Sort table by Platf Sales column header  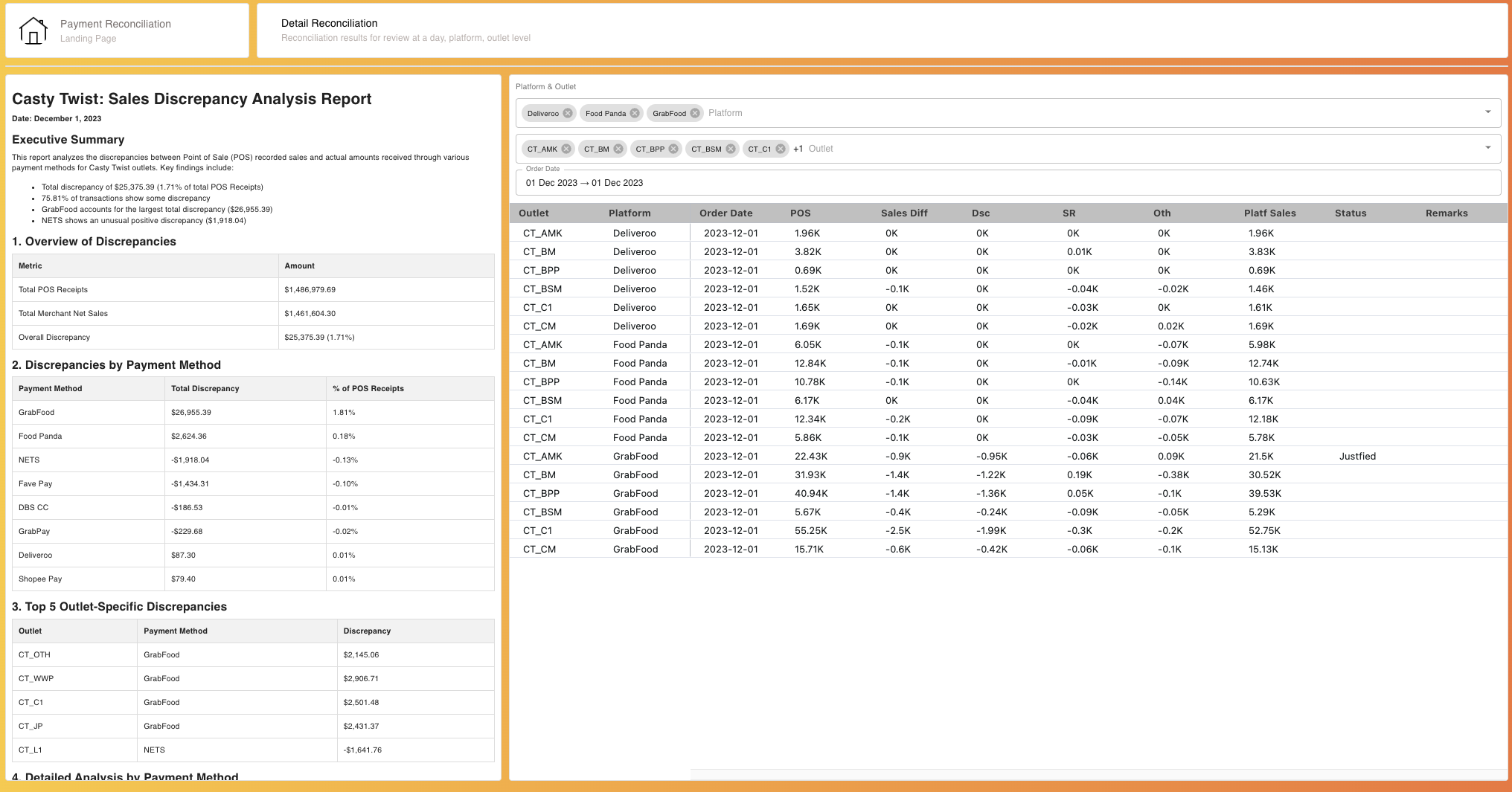point(1270,213)
